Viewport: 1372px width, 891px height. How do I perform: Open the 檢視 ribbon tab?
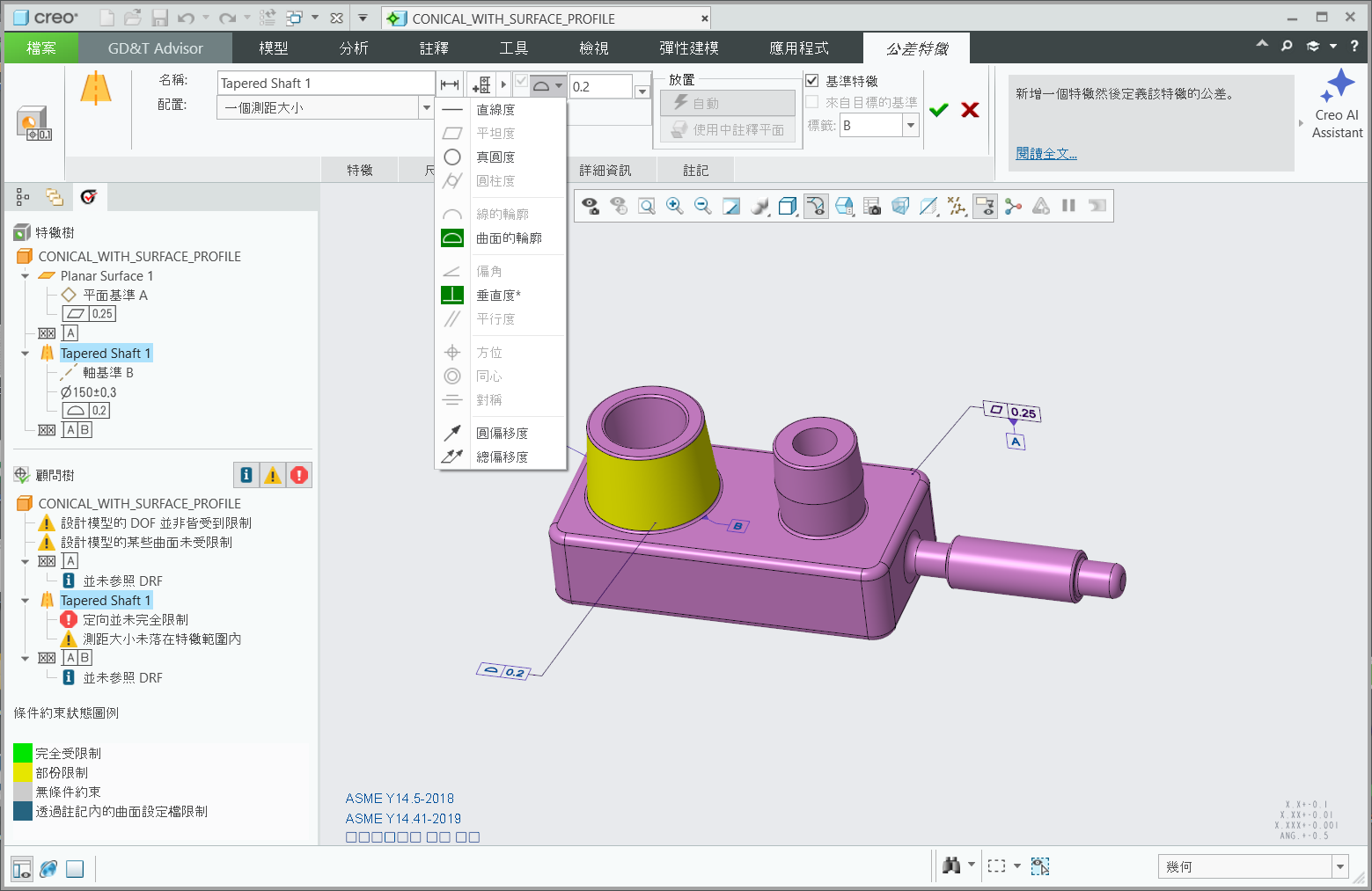point(594,48)
